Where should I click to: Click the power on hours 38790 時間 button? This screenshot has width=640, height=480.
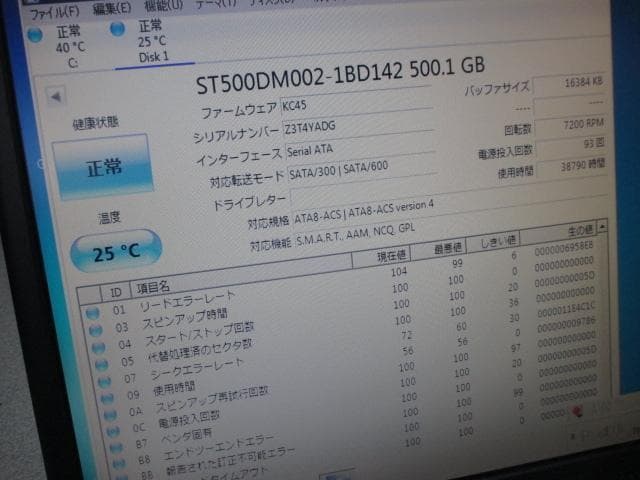(x=572, y=167)
